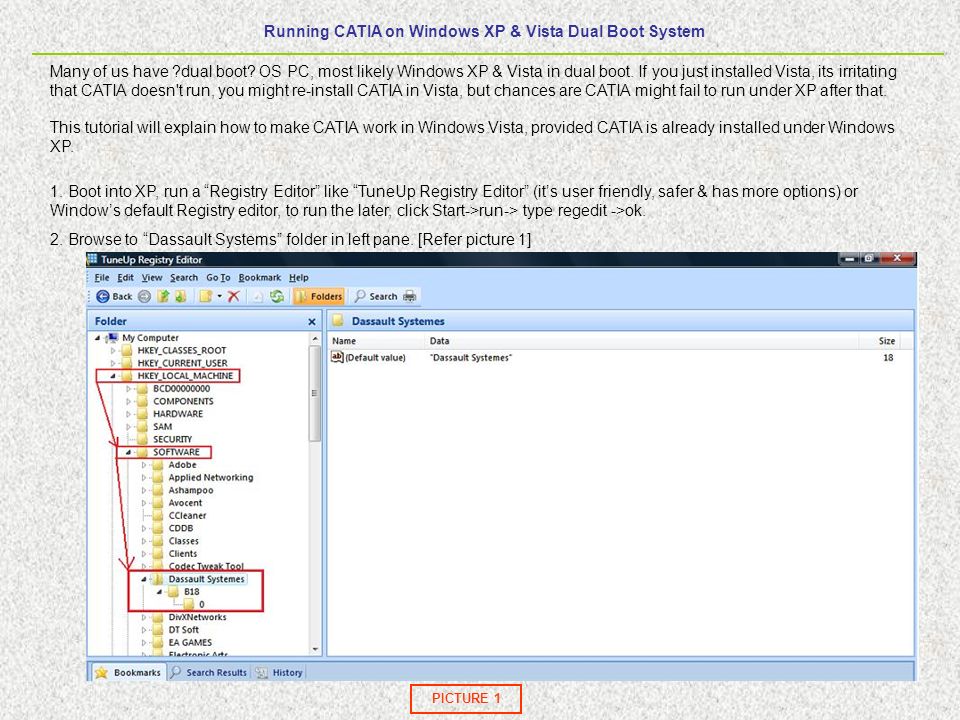Image resolution: width=960 pixels, height=720 pixels.
Task: Open the Edit menu
Action: [126, 278]
